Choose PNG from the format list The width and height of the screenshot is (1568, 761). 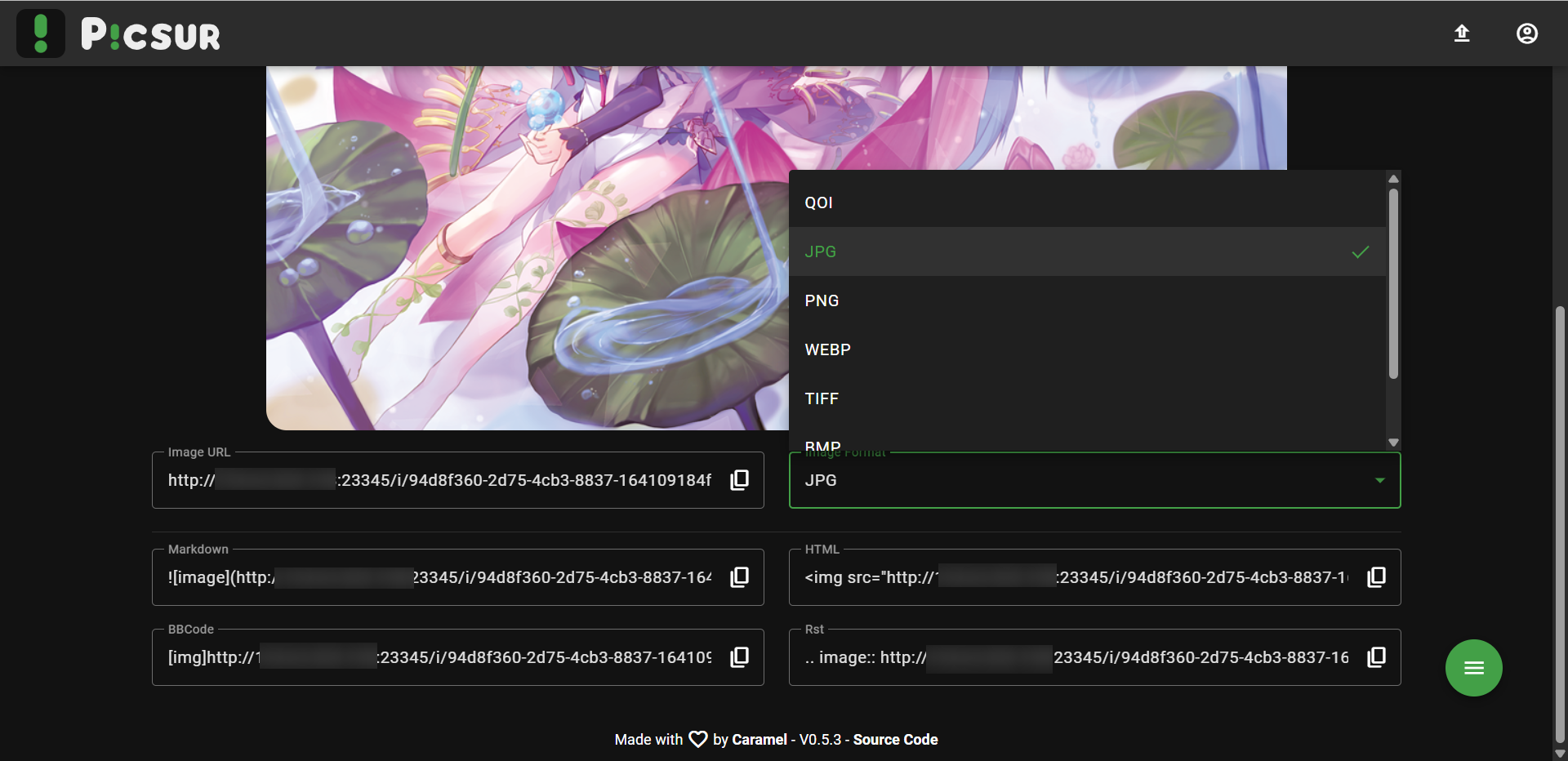(x=822, y=300)
